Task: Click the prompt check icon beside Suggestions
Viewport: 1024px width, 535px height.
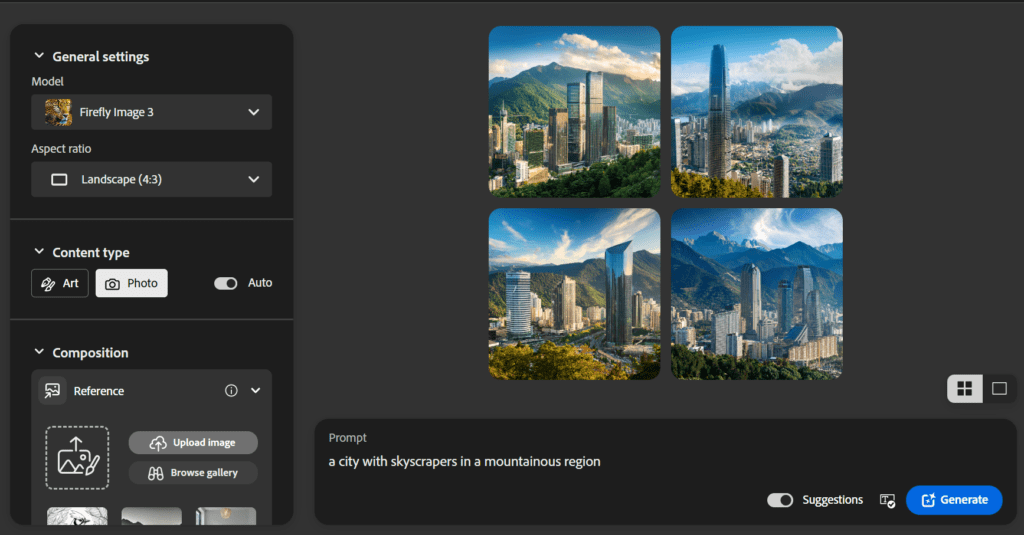Action: pyautogui.click(x=887, y=500)
